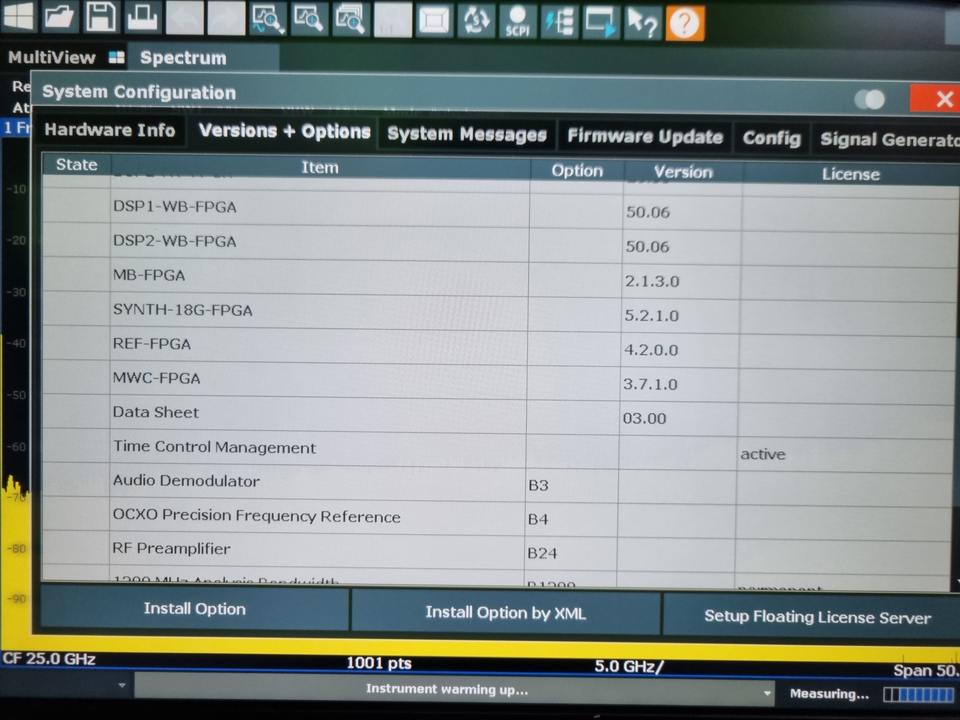The width and height of the screenshot is (960, 720).
Task: Select the Audio Demodulator item
Action: pos(186,481)
